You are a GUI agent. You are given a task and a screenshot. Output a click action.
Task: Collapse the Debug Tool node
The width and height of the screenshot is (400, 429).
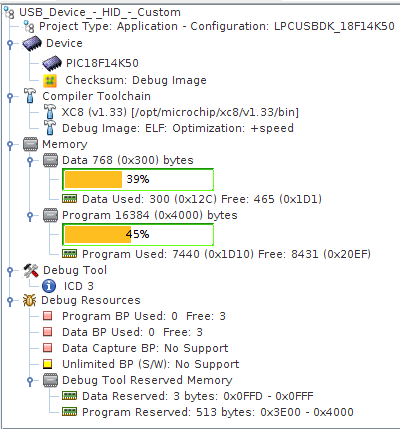(x=10, y=271)
